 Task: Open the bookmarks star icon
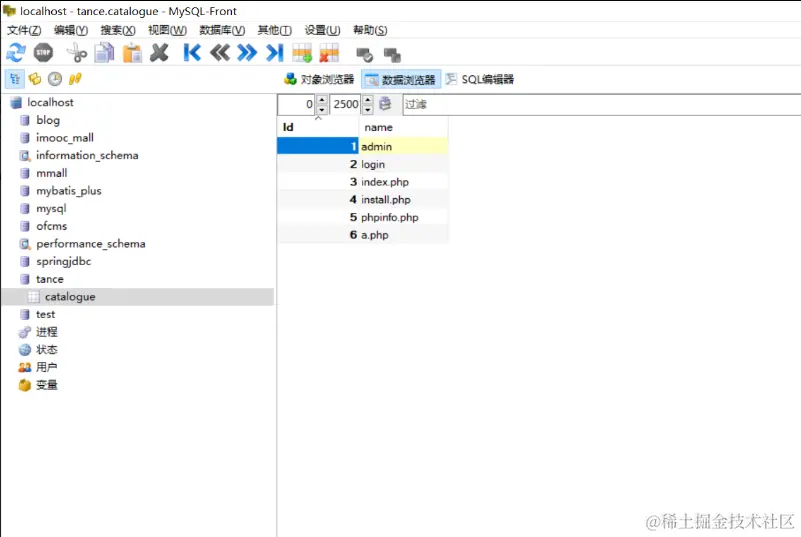tap(35, 79)
